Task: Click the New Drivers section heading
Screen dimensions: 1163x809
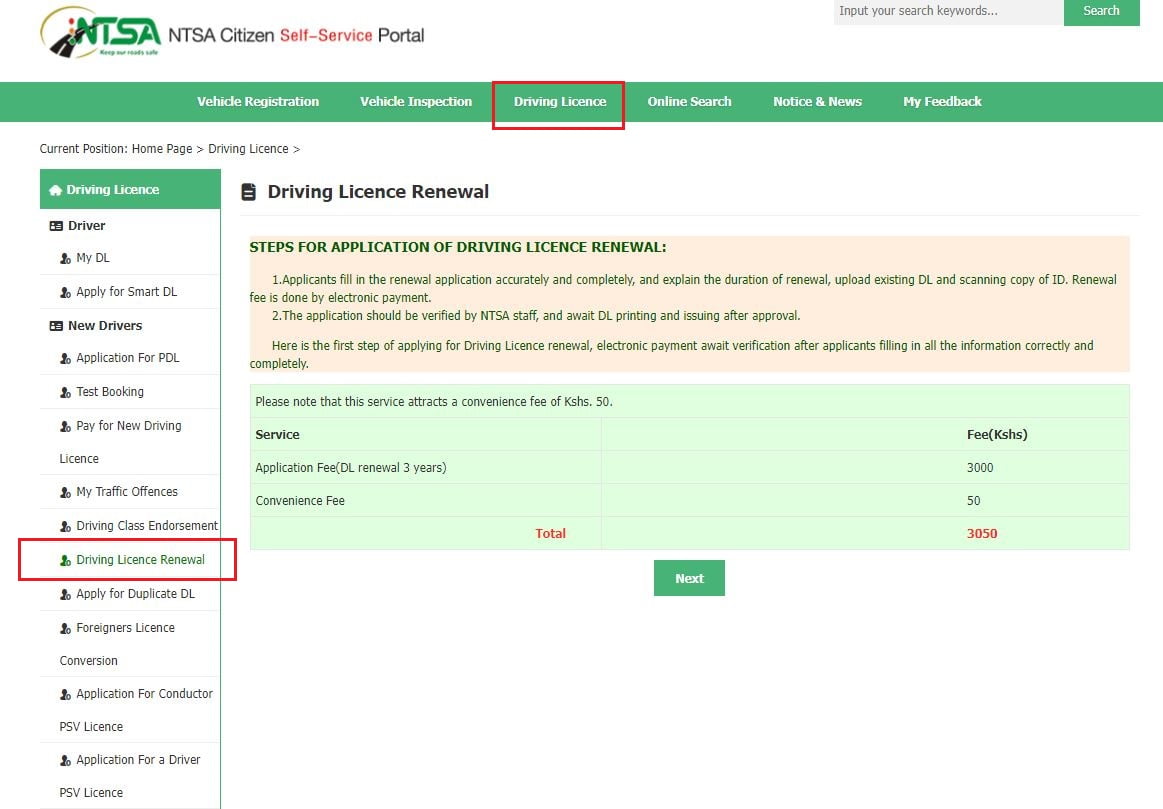Action: coord(105,326)
